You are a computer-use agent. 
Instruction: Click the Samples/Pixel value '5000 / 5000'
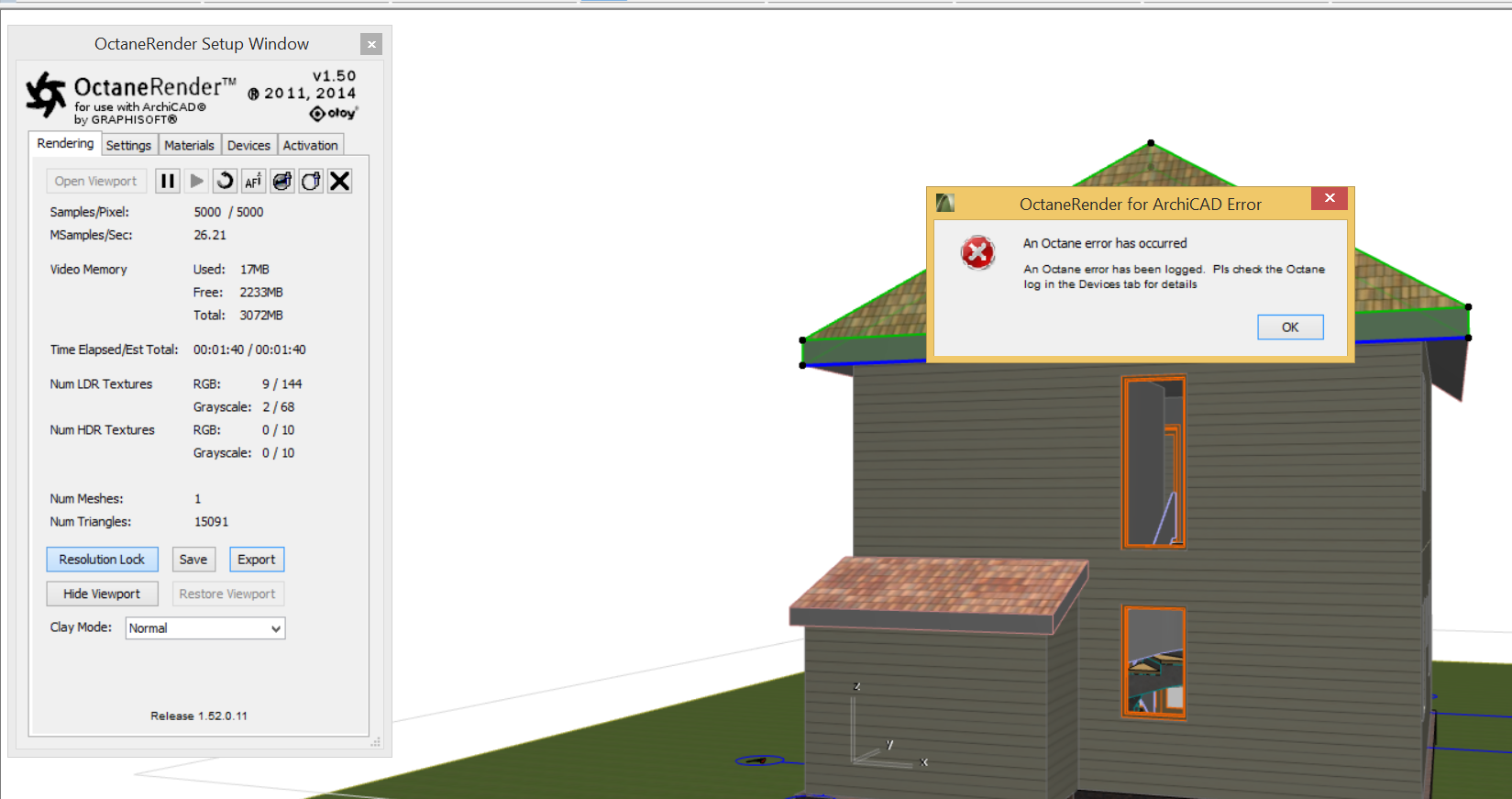pyautogui.click(x=228, y=212)
